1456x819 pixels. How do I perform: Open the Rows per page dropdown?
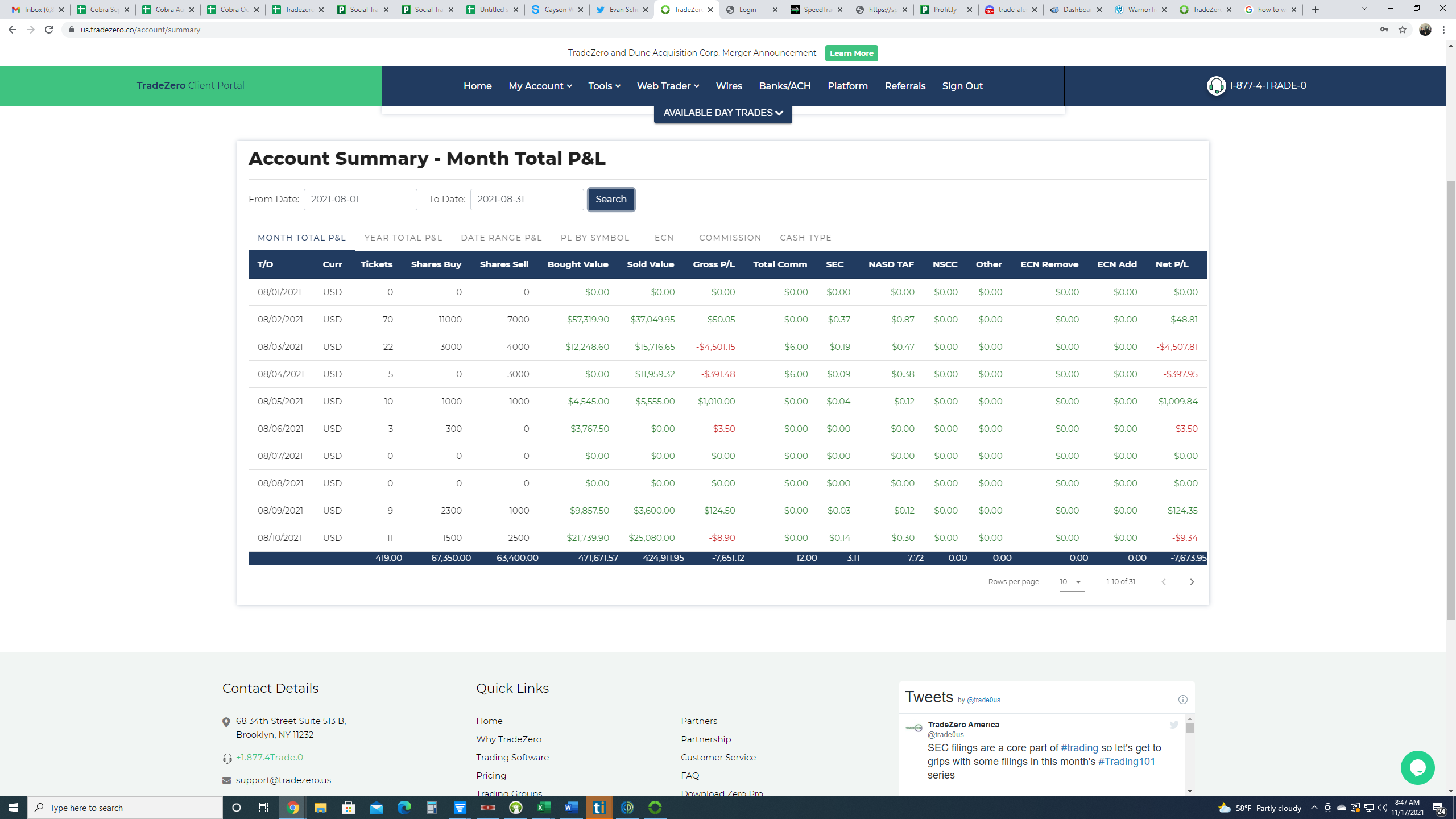pos(1072,582)
